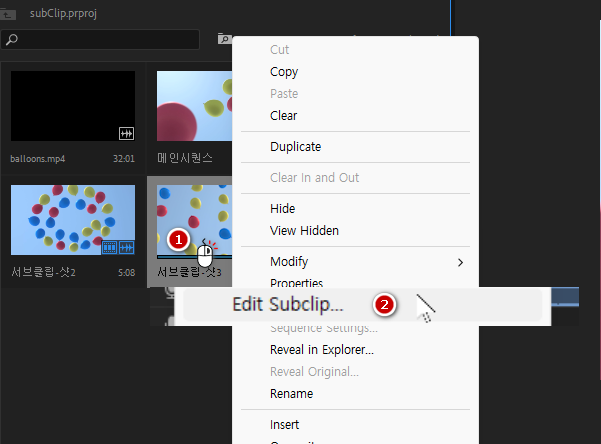
Task: Expand the Modify submenu arrow
Action: click(x=461, y=262)
